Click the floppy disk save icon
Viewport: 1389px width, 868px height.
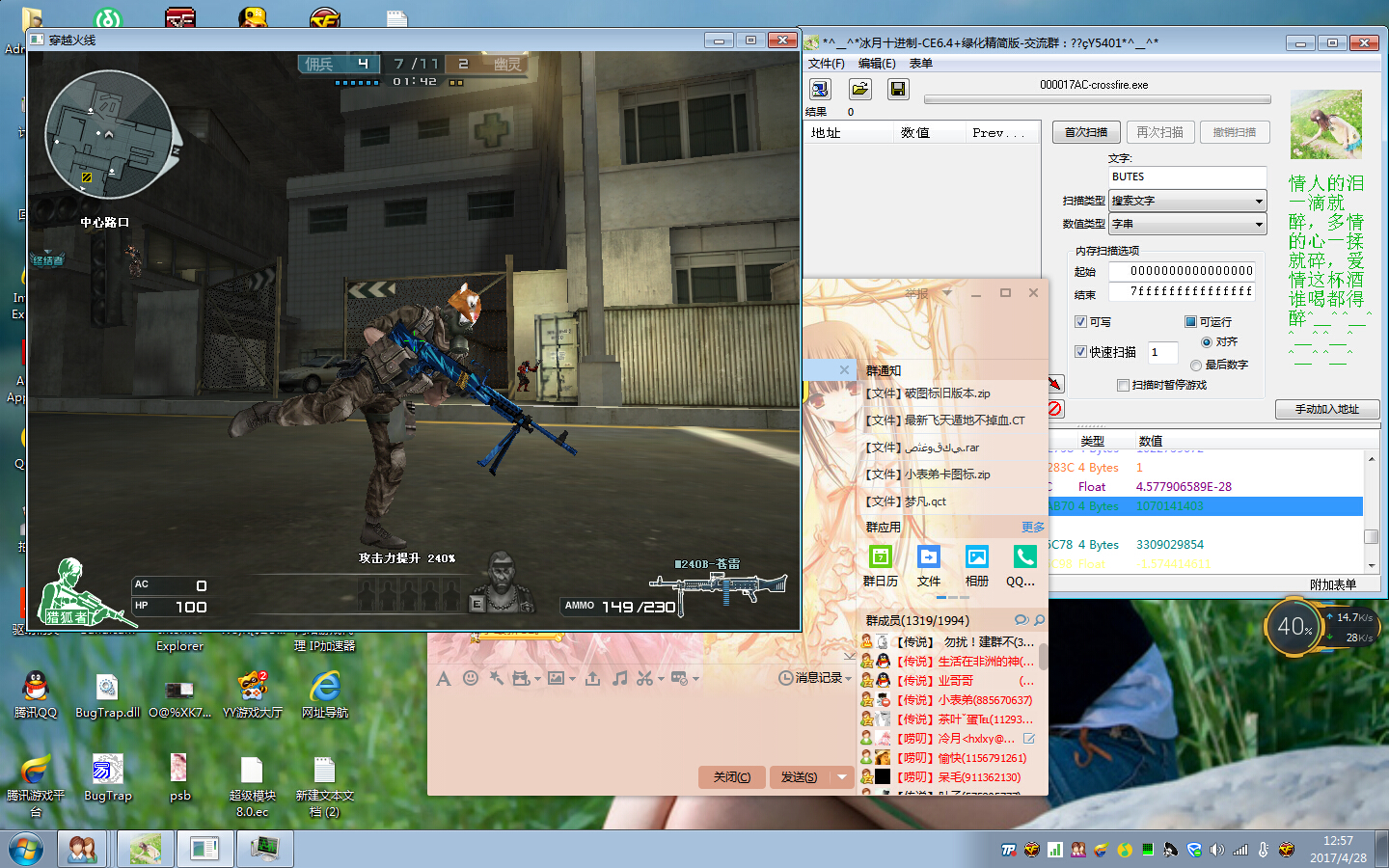click(898, 89)
